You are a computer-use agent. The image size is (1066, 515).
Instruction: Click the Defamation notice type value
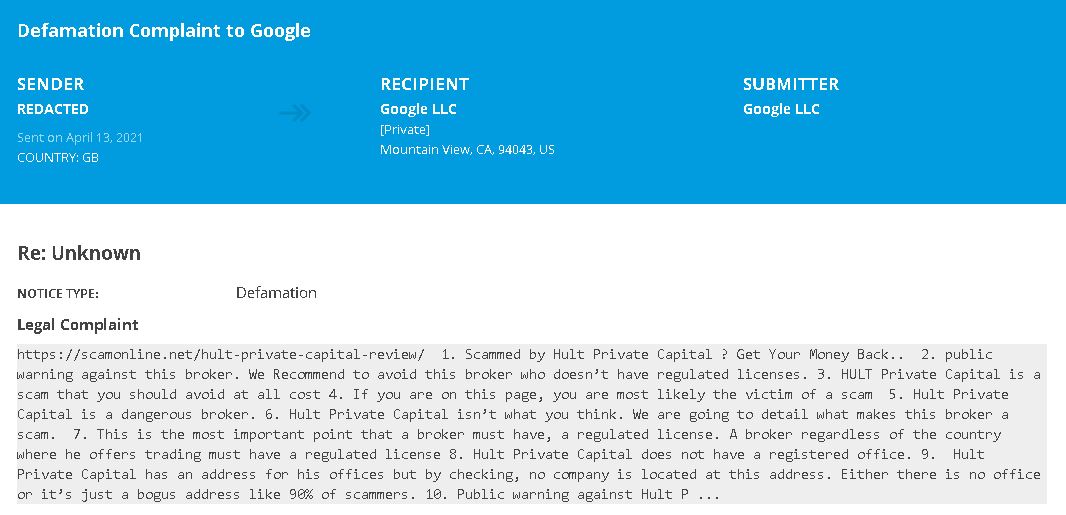pos(276,293)
